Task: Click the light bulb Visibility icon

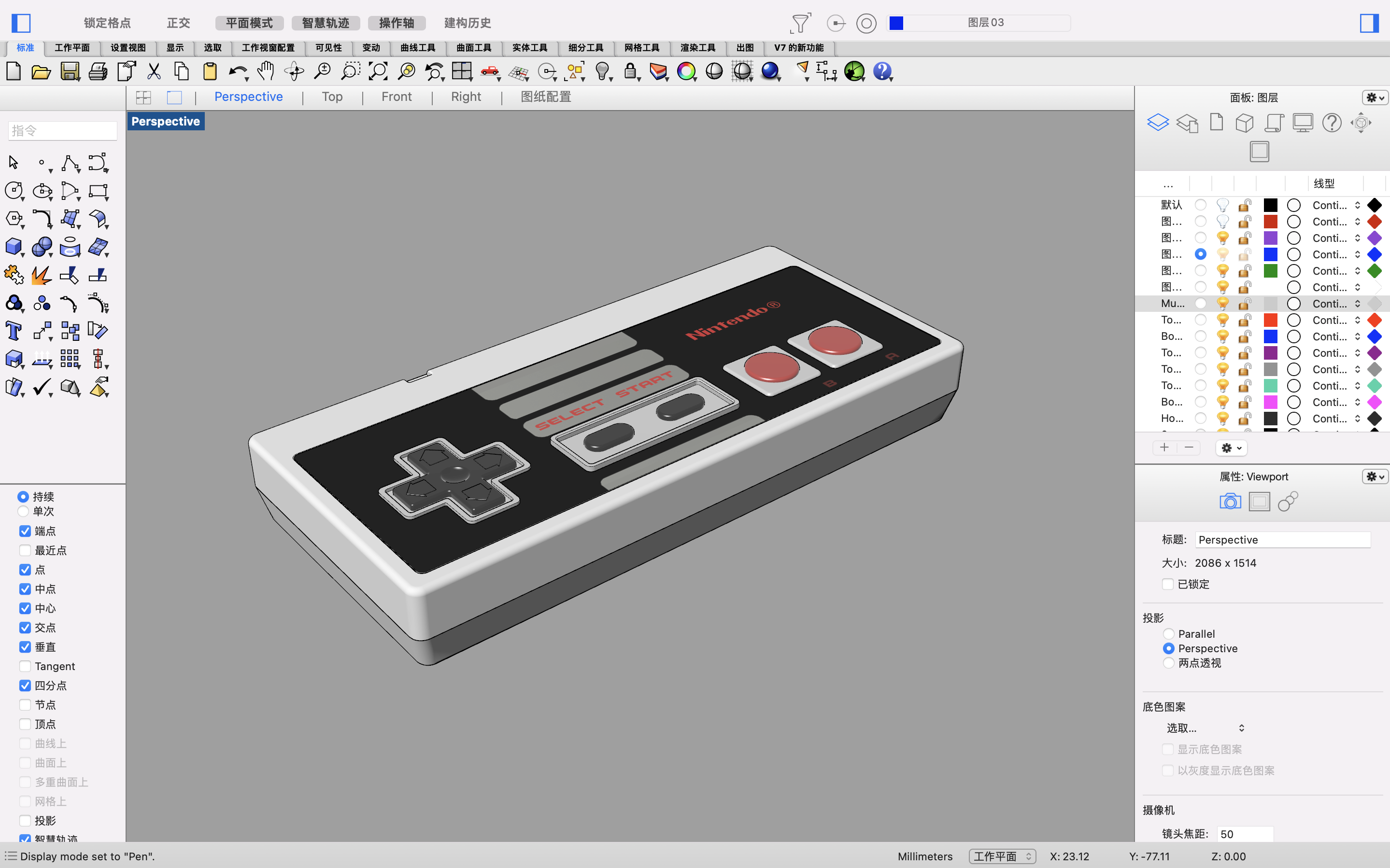Action: pos(602,71)
